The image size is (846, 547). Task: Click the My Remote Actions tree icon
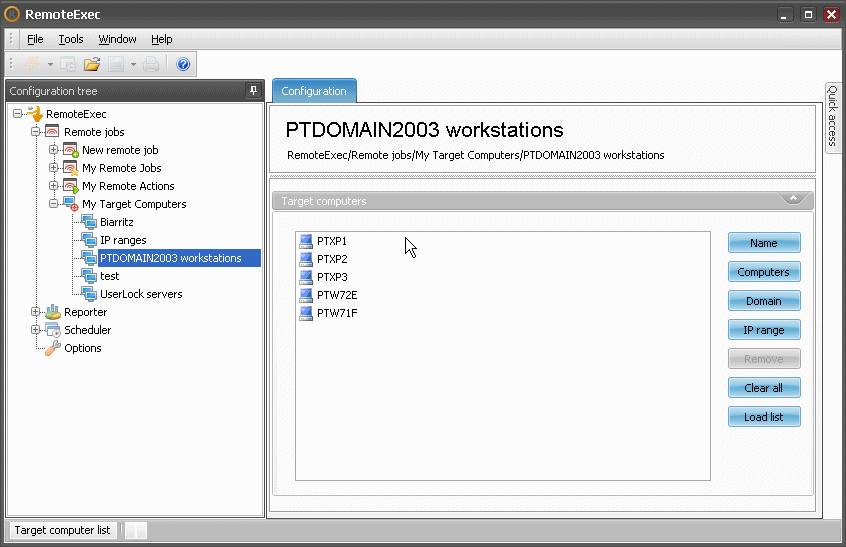(71, 186)
